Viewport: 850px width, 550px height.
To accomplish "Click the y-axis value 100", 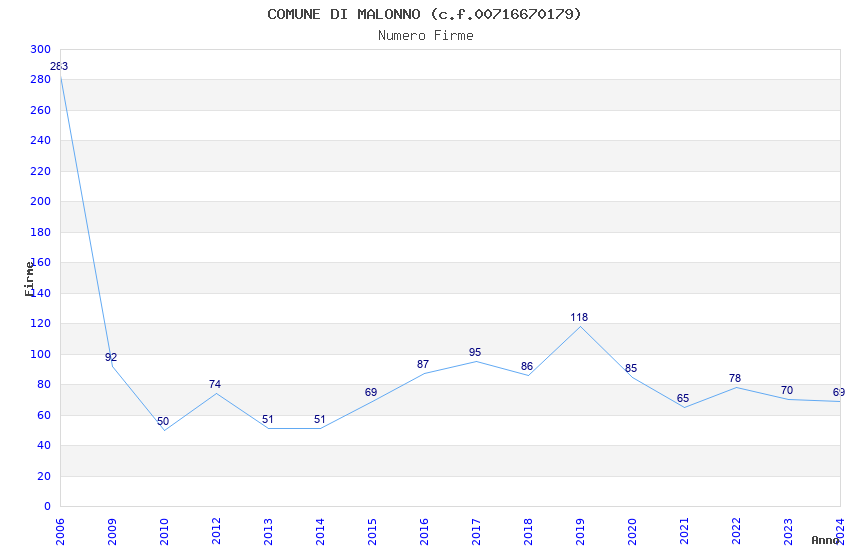I will pyautogui.click(x=41, y=354).
